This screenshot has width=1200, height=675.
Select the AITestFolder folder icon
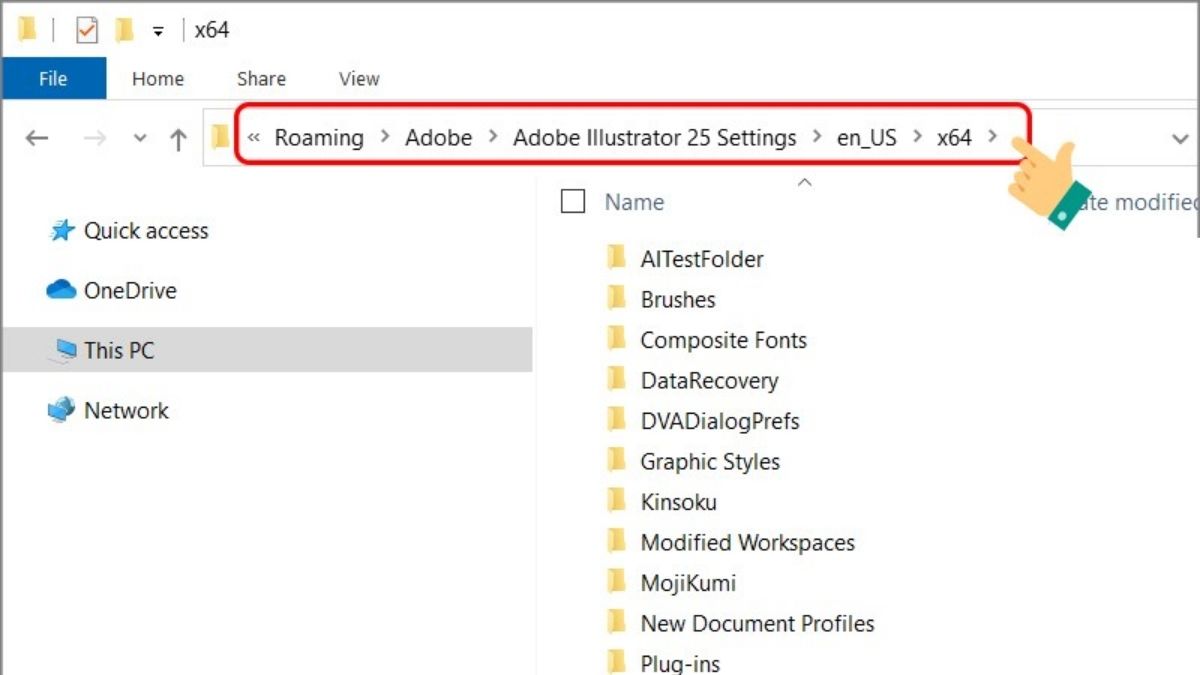pyautogui.click(x=616, y=258)
